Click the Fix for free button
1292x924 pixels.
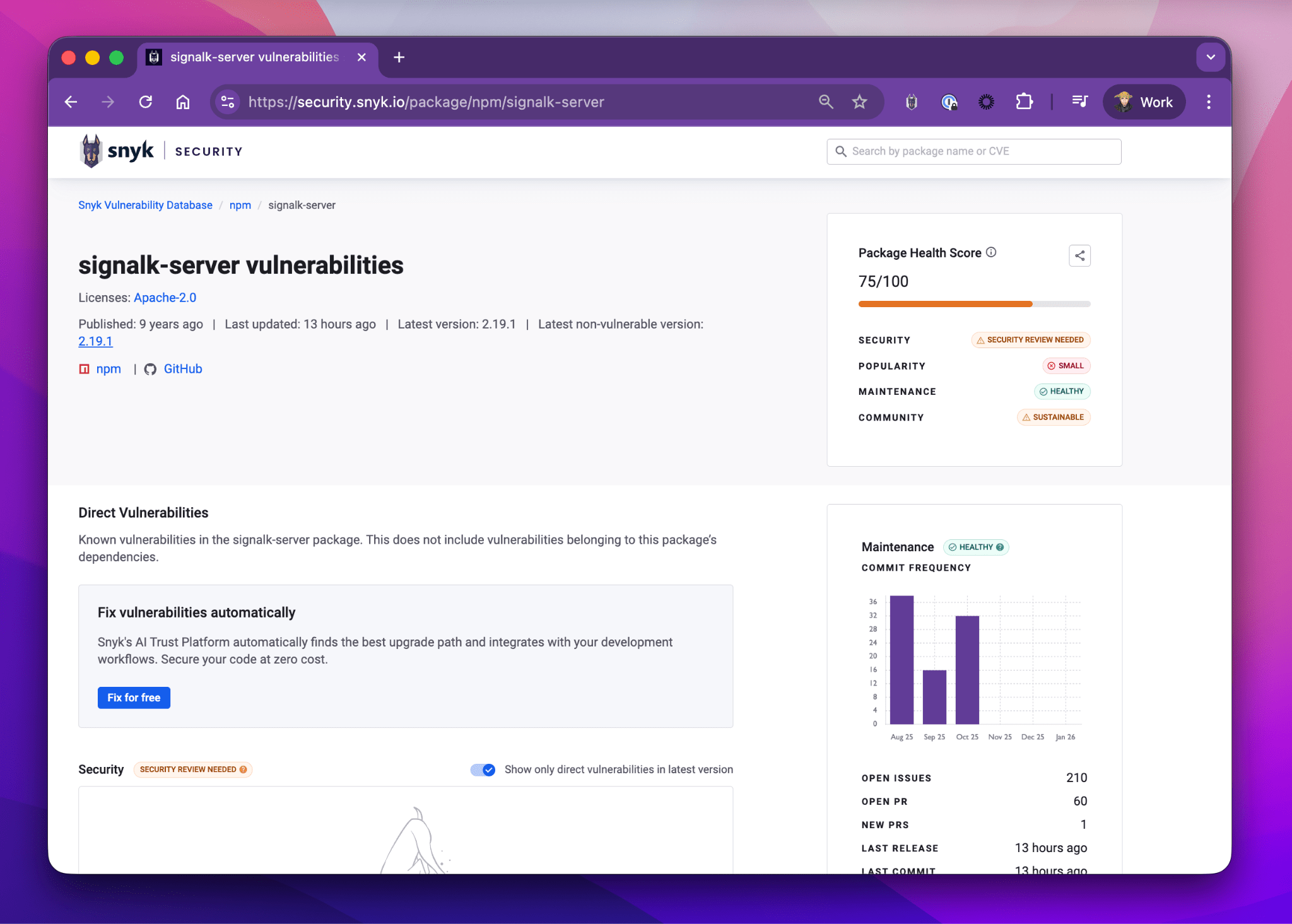134,698
